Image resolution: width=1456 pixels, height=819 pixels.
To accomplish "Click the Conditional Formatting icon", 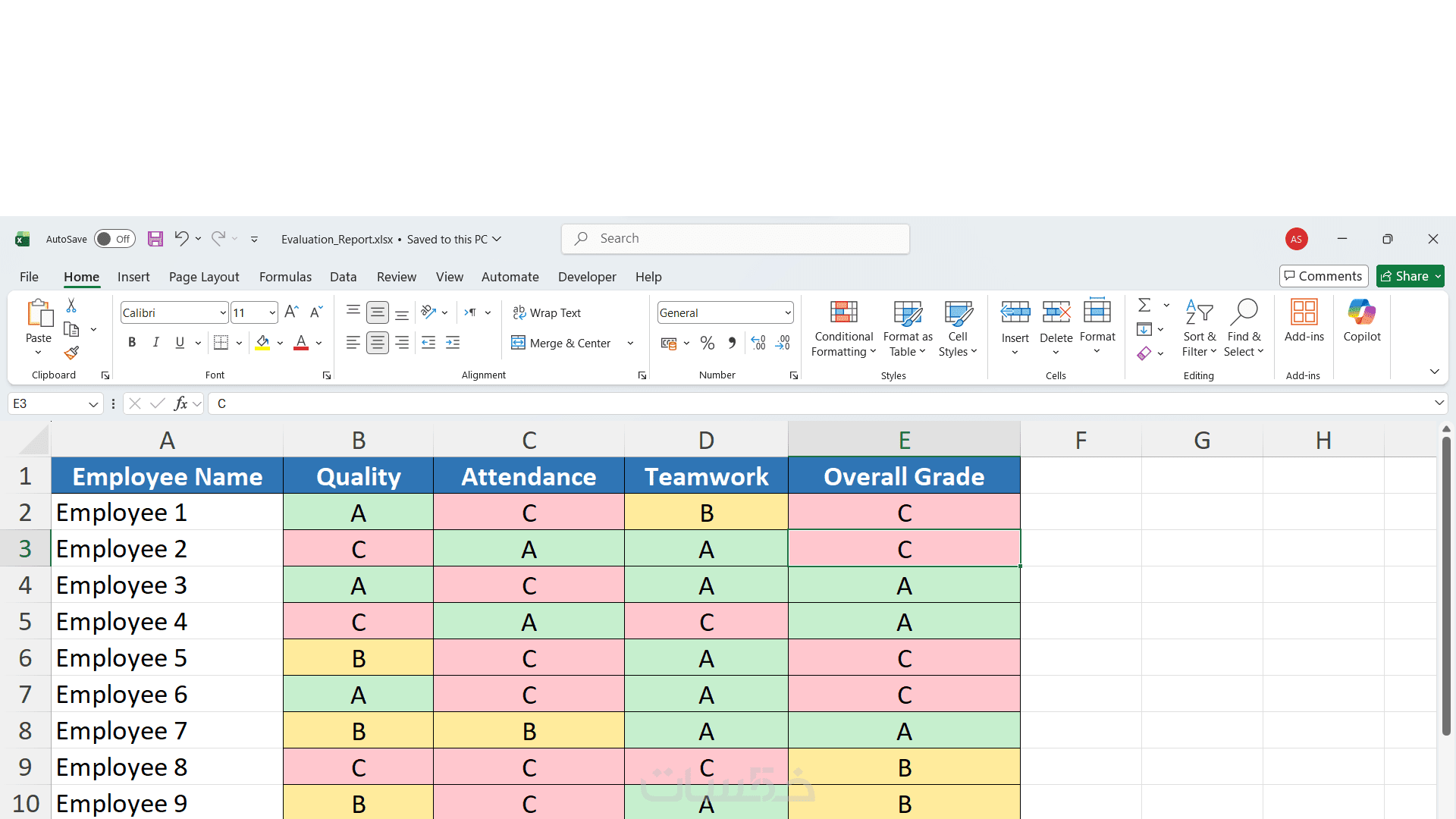I will click(x=843, y=312).
